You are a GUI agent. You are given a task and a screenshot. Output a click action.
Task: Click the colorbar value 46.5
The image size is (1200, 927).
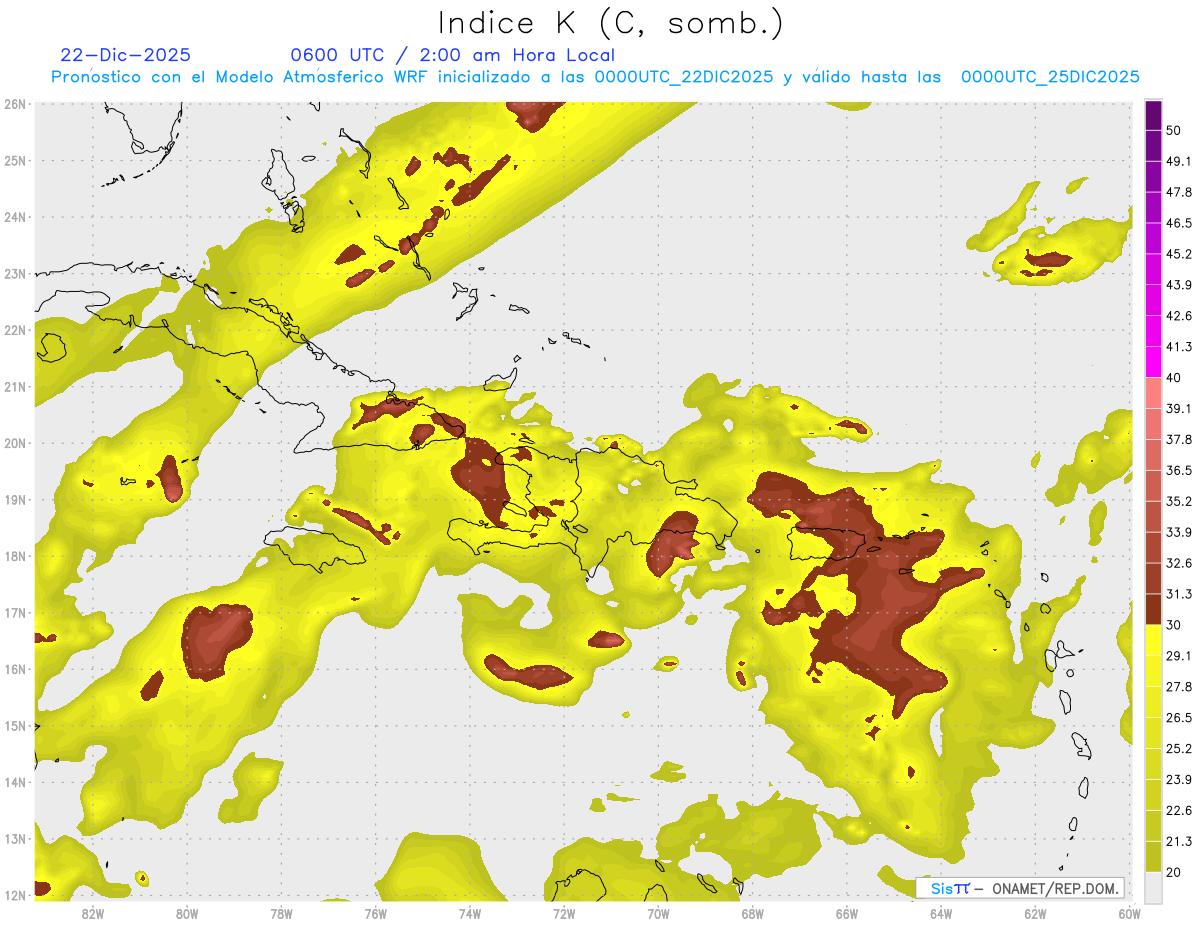coord(1179,223)
